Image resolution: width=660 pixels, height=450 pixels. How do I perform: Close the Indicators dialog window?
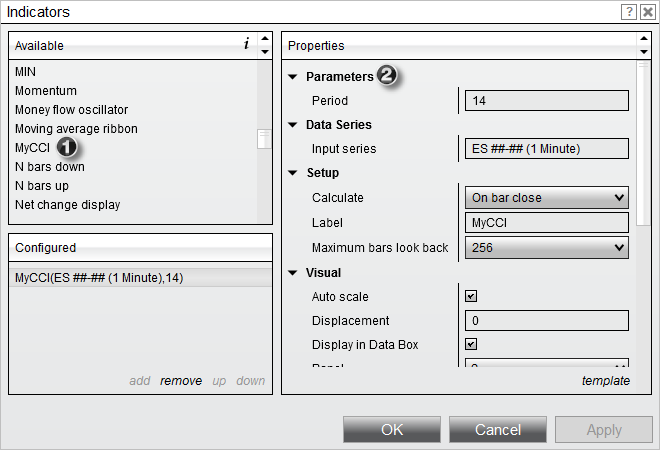pyautogui.click(x=647, y=11)
